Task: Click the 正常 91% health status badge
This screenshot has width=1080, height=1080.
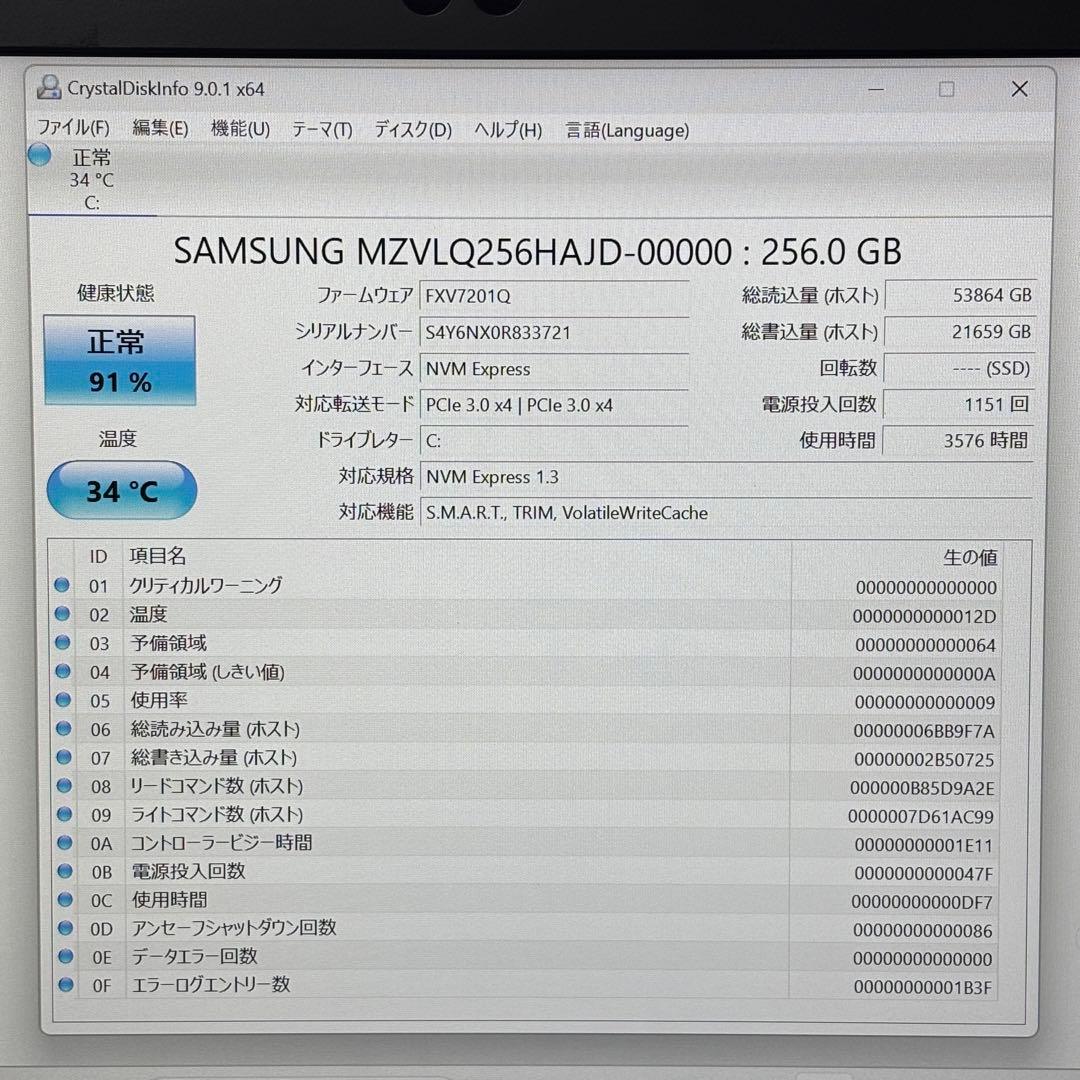Action: (119, 359)
